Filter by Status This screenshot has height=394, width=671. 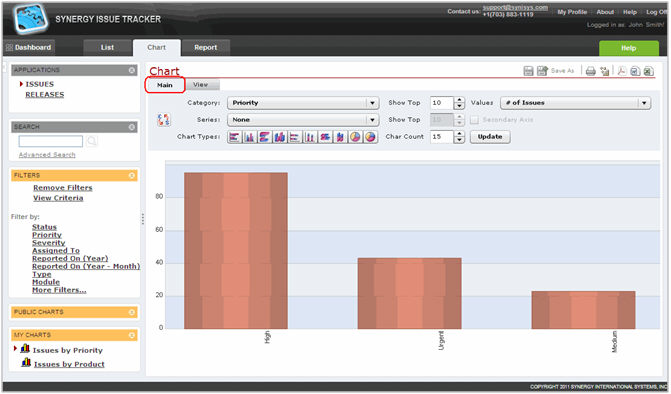pos(45,227)
